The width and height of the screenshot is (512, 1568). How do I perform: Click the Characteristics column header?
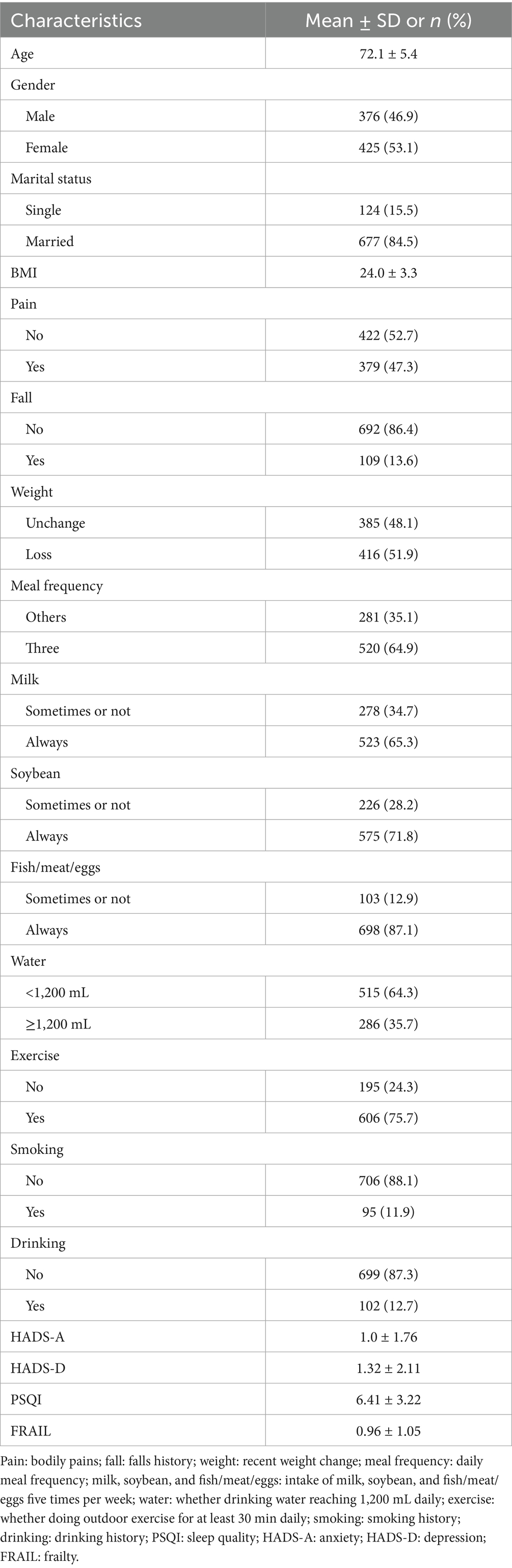pos(76,21)
